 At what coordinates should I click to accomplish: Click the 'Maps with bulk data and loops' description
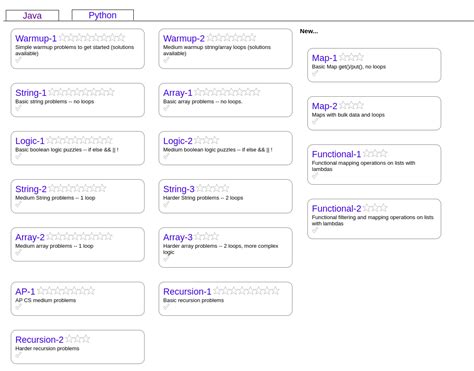[x=348, y=115]
